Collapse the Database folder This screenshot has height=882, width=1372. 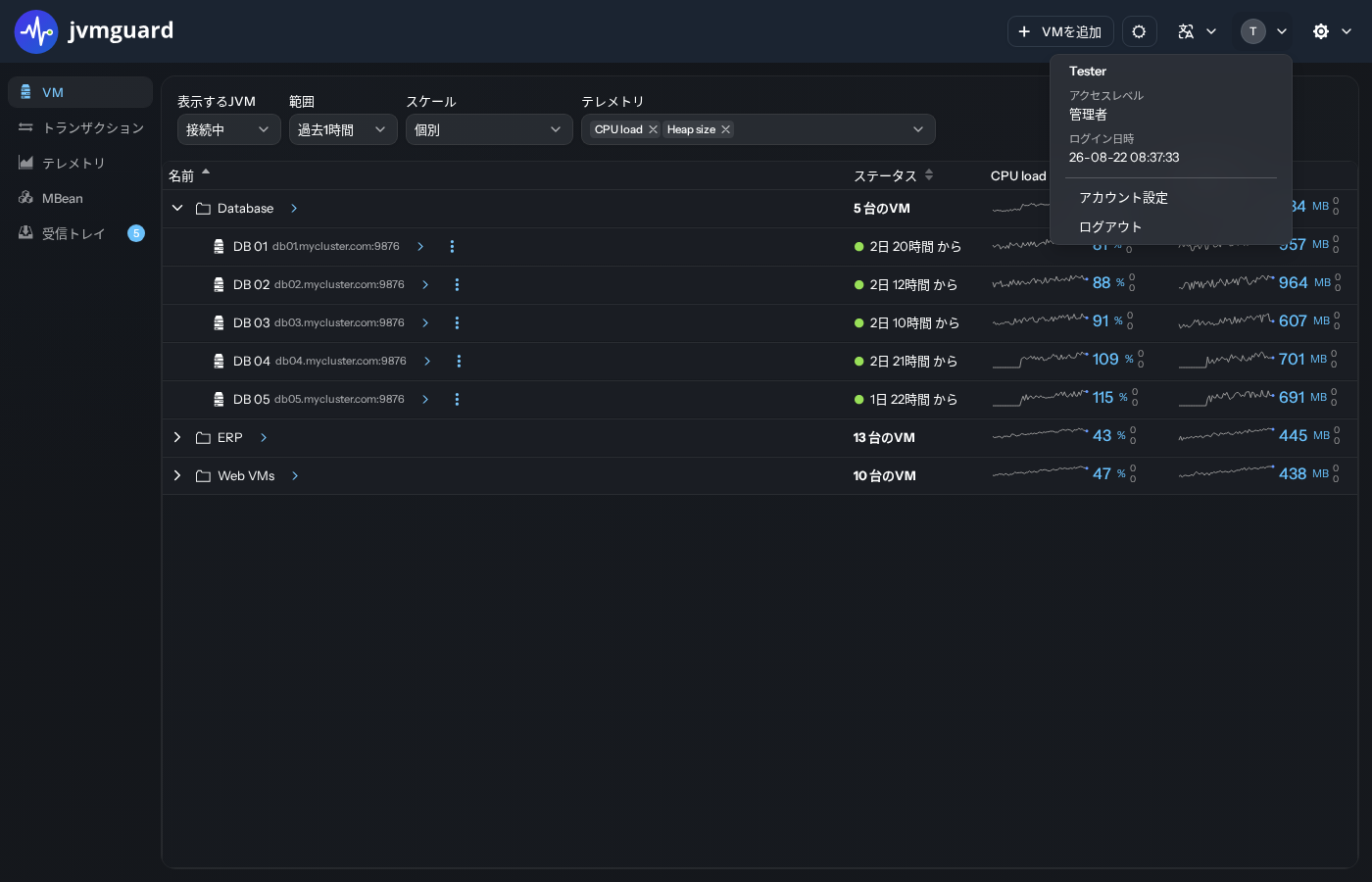click(x=177, y=209)
